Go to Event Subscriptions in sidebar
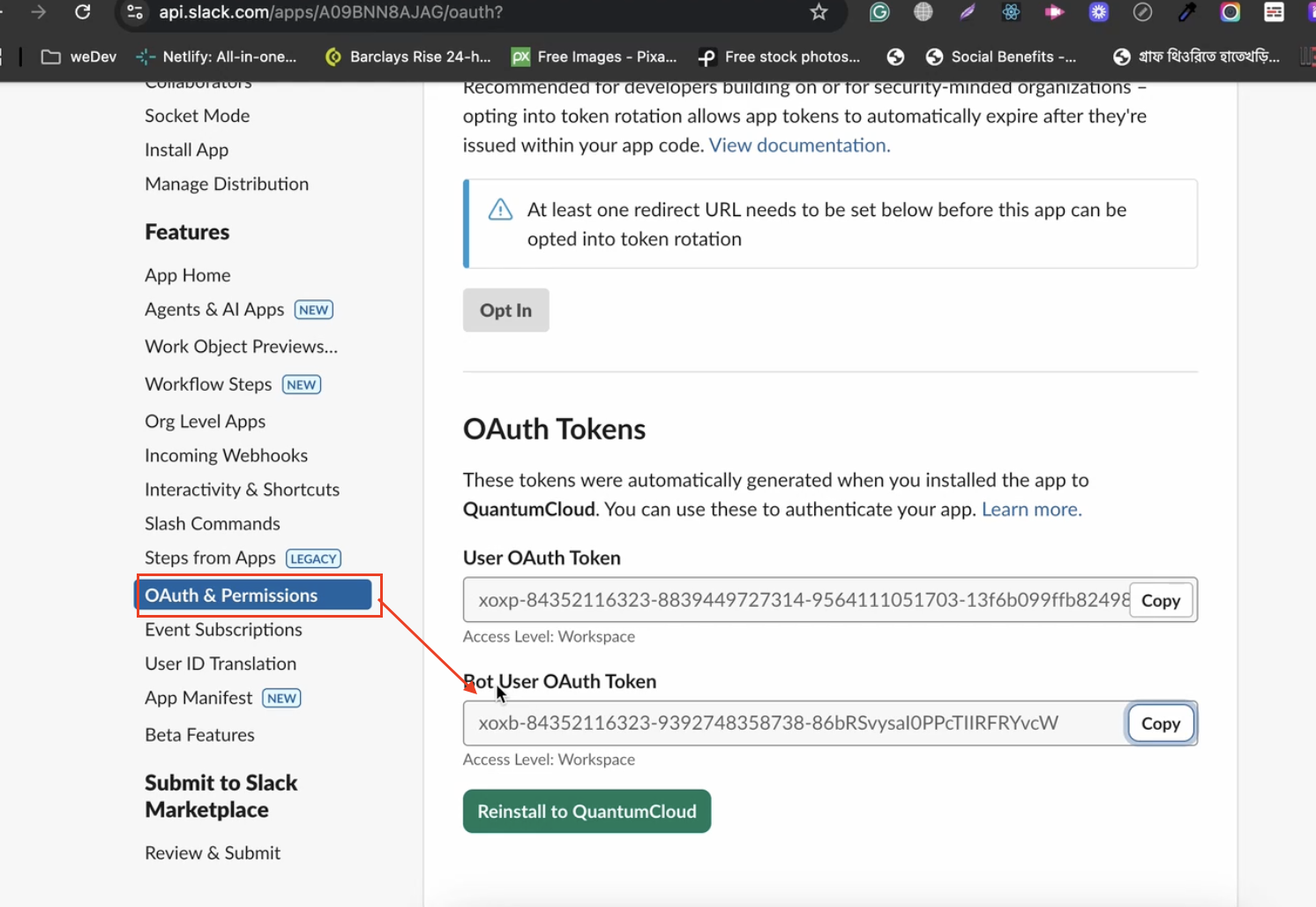1316x907 pixels. point(223,630)
